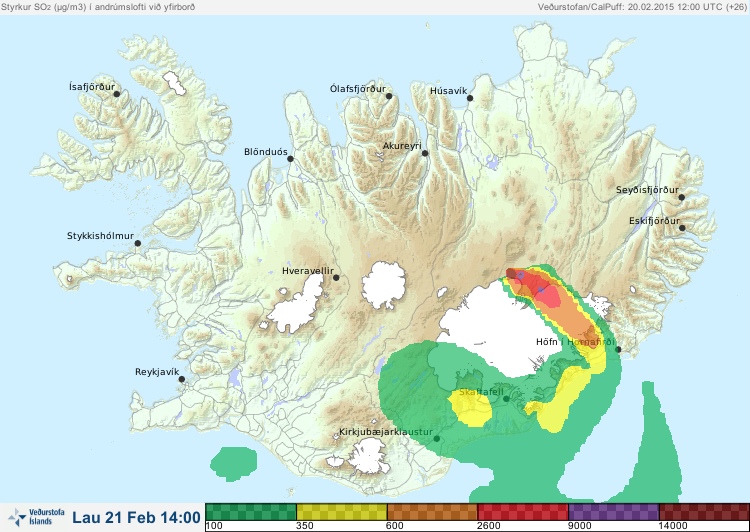Click the orange 600 legend swatch
This screenshot has width=750, height=532.
432,512
